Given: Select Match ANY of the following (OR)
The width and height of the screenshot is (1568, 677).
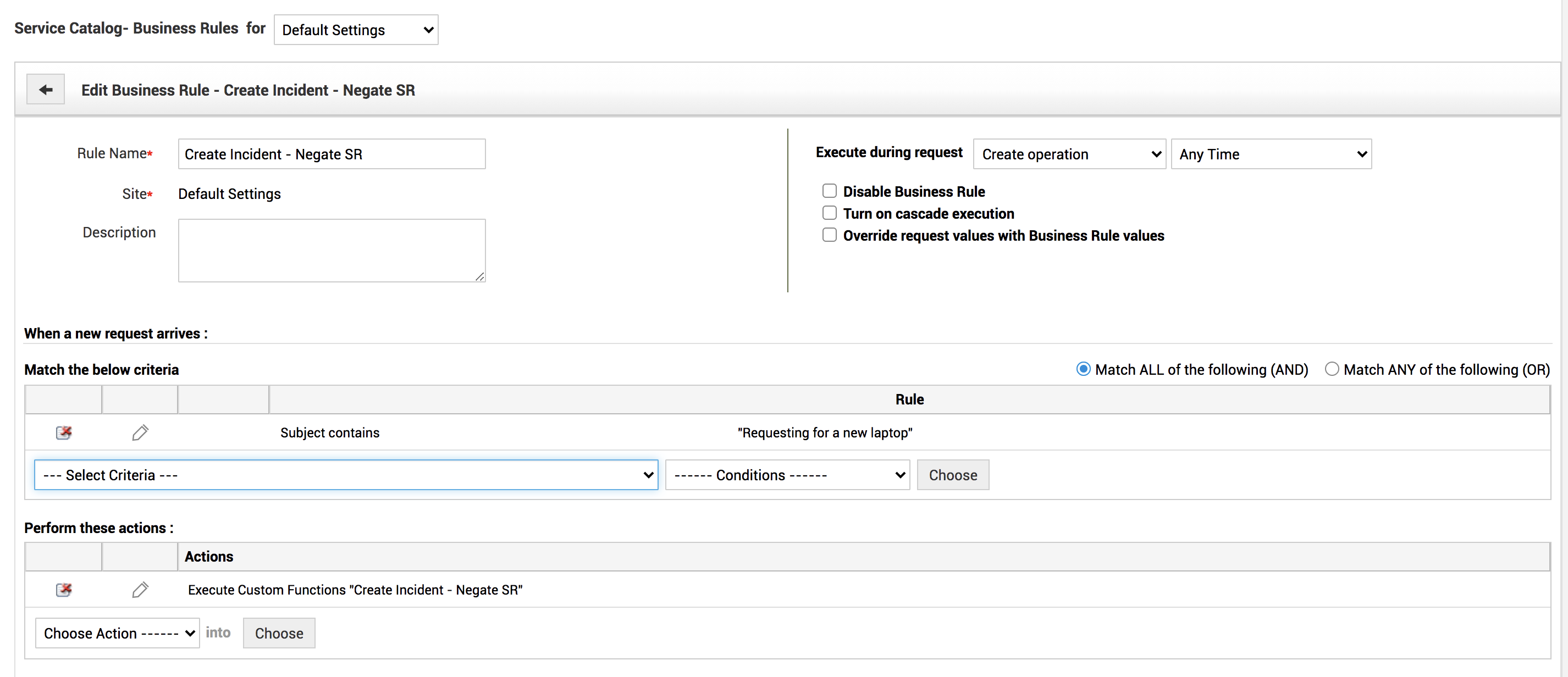Looking at the screenshot, I should pos(1331,369).
